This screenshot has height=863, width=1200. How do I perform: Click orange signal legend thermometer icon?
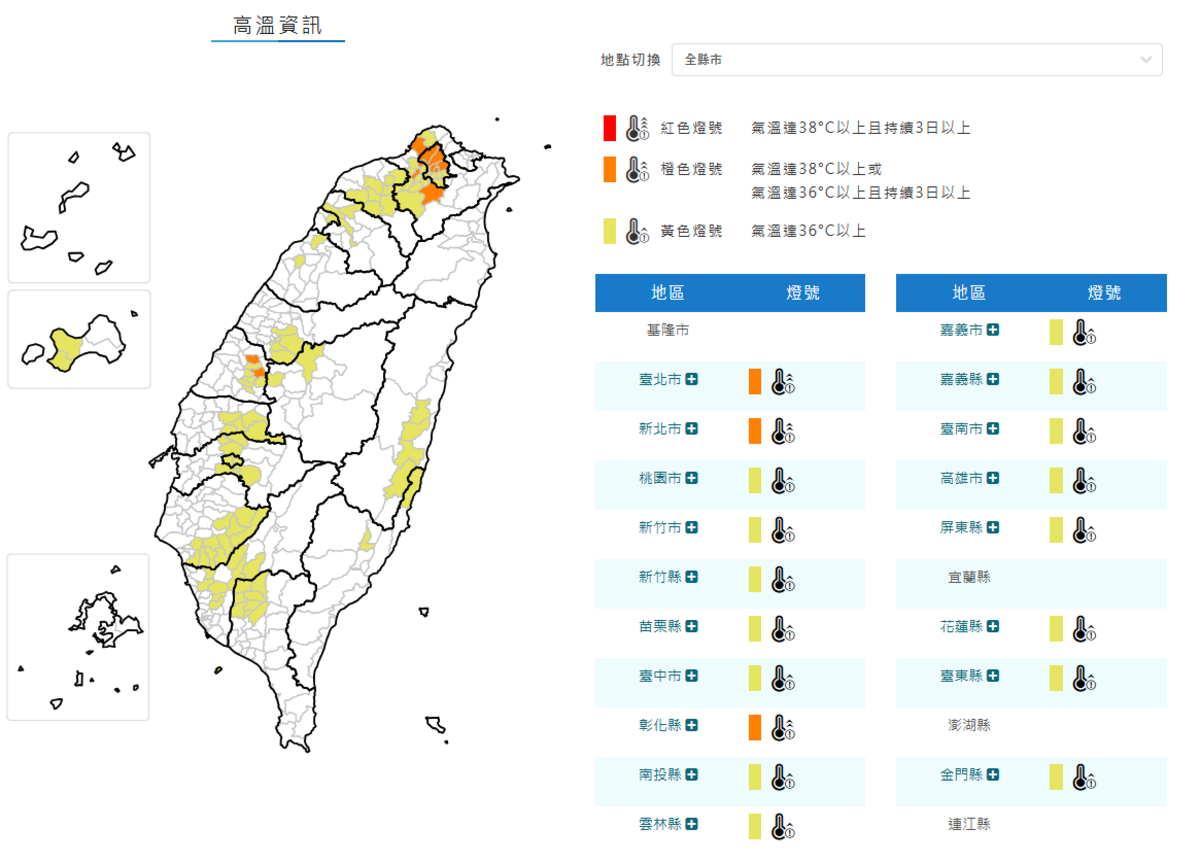[x=637, y=170]
